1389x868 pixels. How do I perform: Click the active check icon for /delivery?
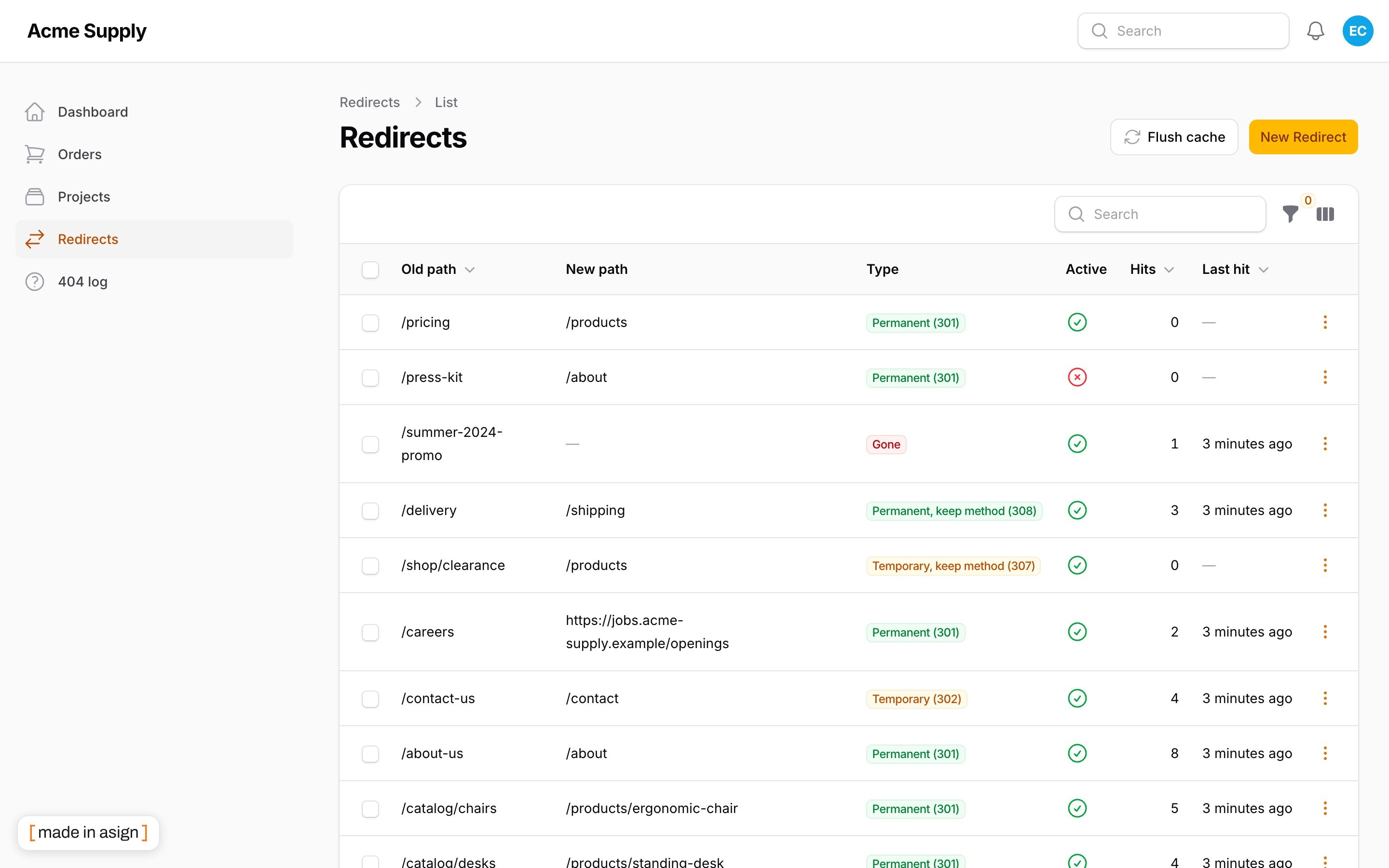1077,510
